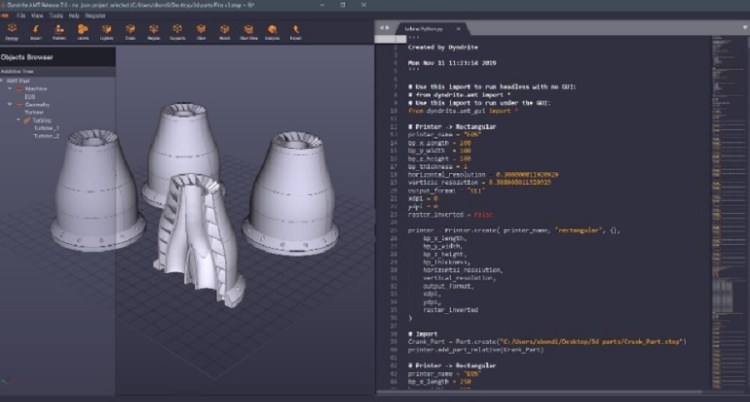
Task: Collapse the Geometry node in tree
Action: (x=10, y=104)
